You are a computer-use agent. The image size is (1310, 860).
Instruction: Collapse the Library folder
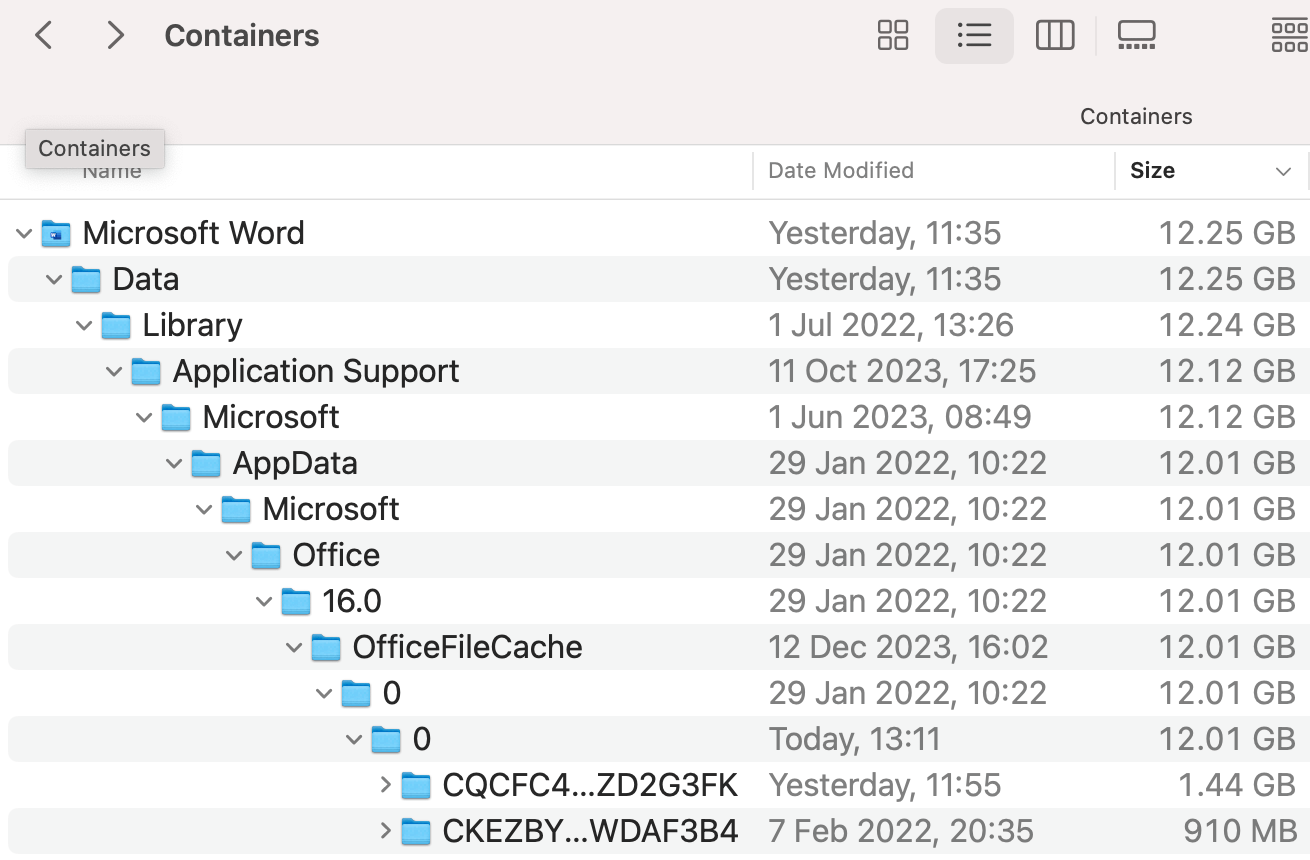point(84,326)
